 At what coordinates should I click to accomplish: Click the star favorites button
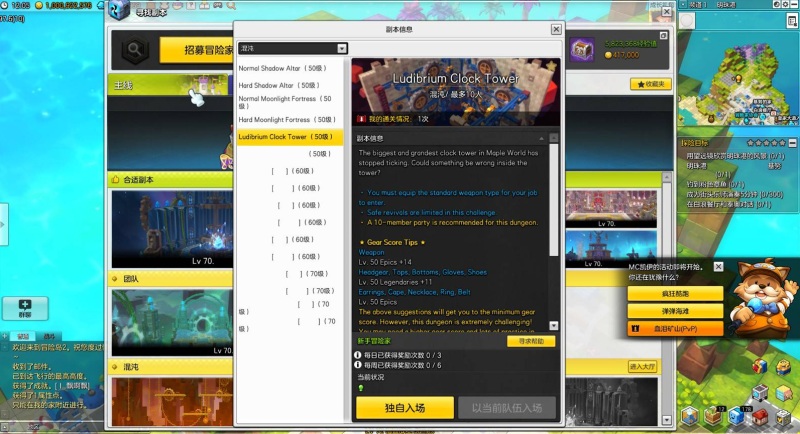pyautogui.click(x=651, y=84)
